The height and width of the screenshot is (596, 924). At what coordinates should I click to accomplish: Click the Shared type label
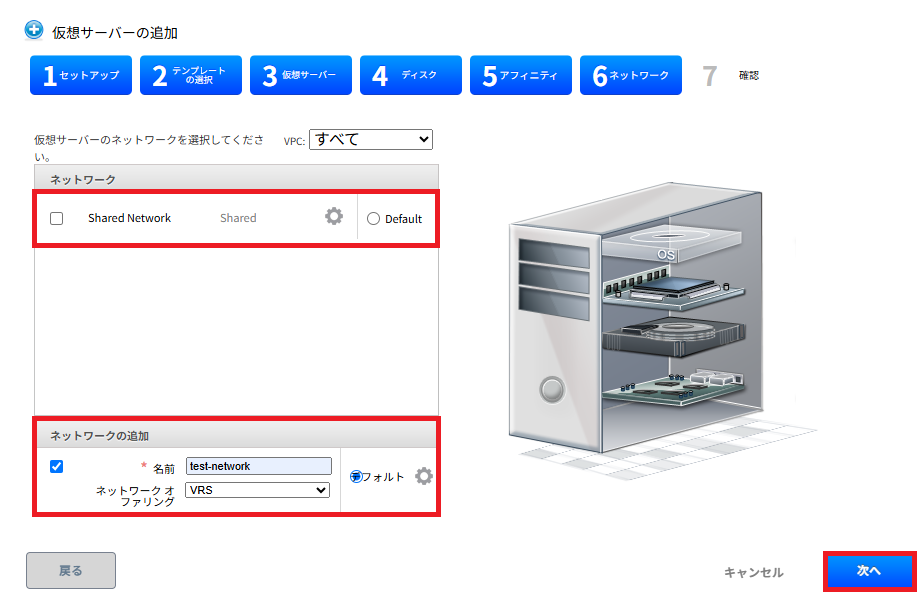(238, 218)
